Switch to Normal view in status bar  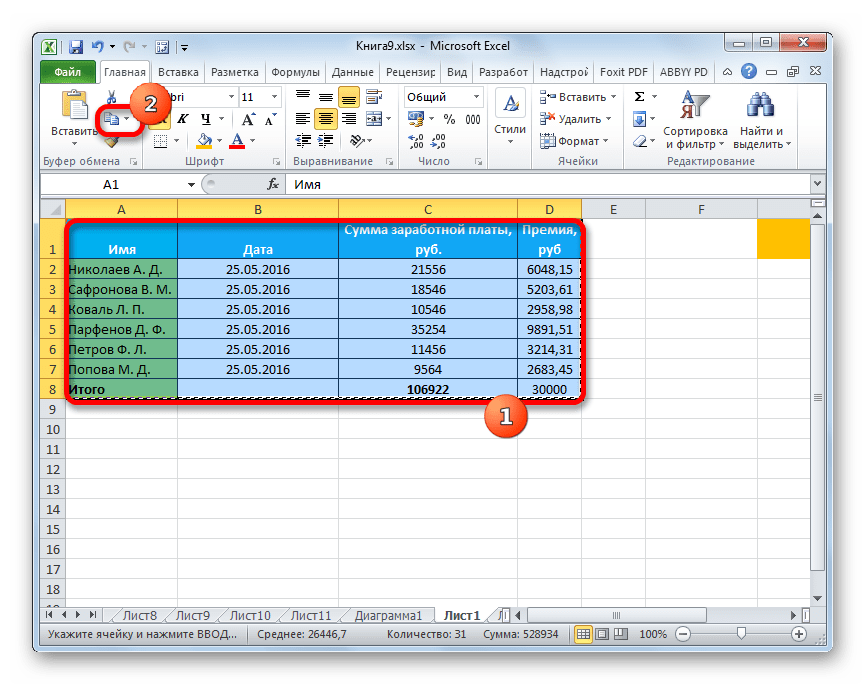click(583, 634)
